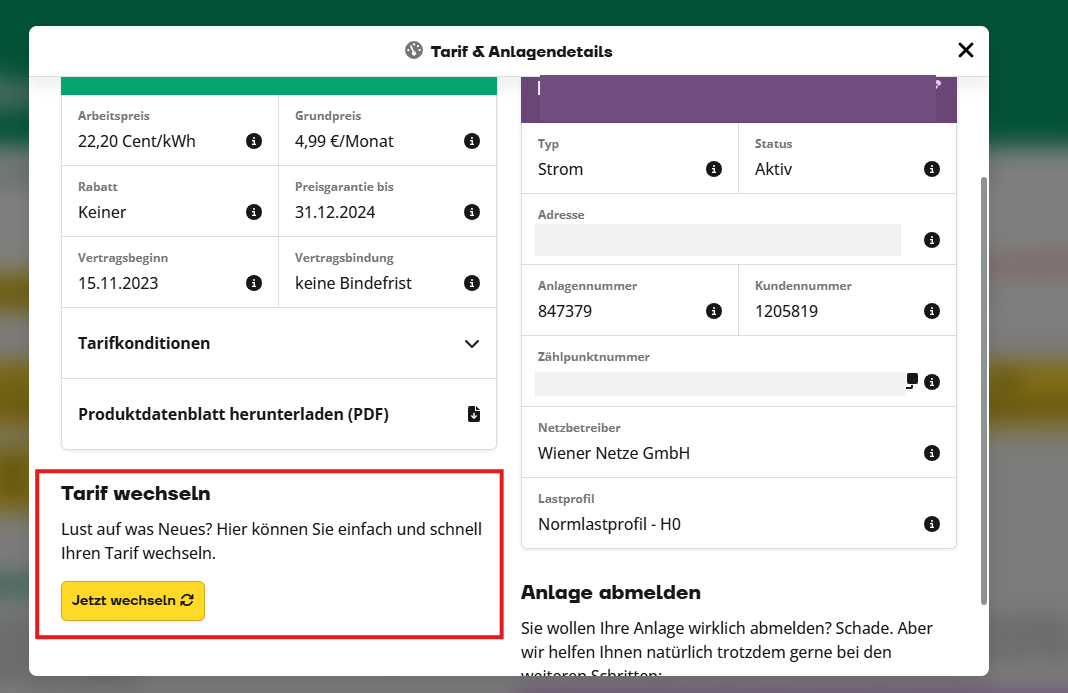
Task: Click the Anlage abmelden heading
Action: click(610, 592)
